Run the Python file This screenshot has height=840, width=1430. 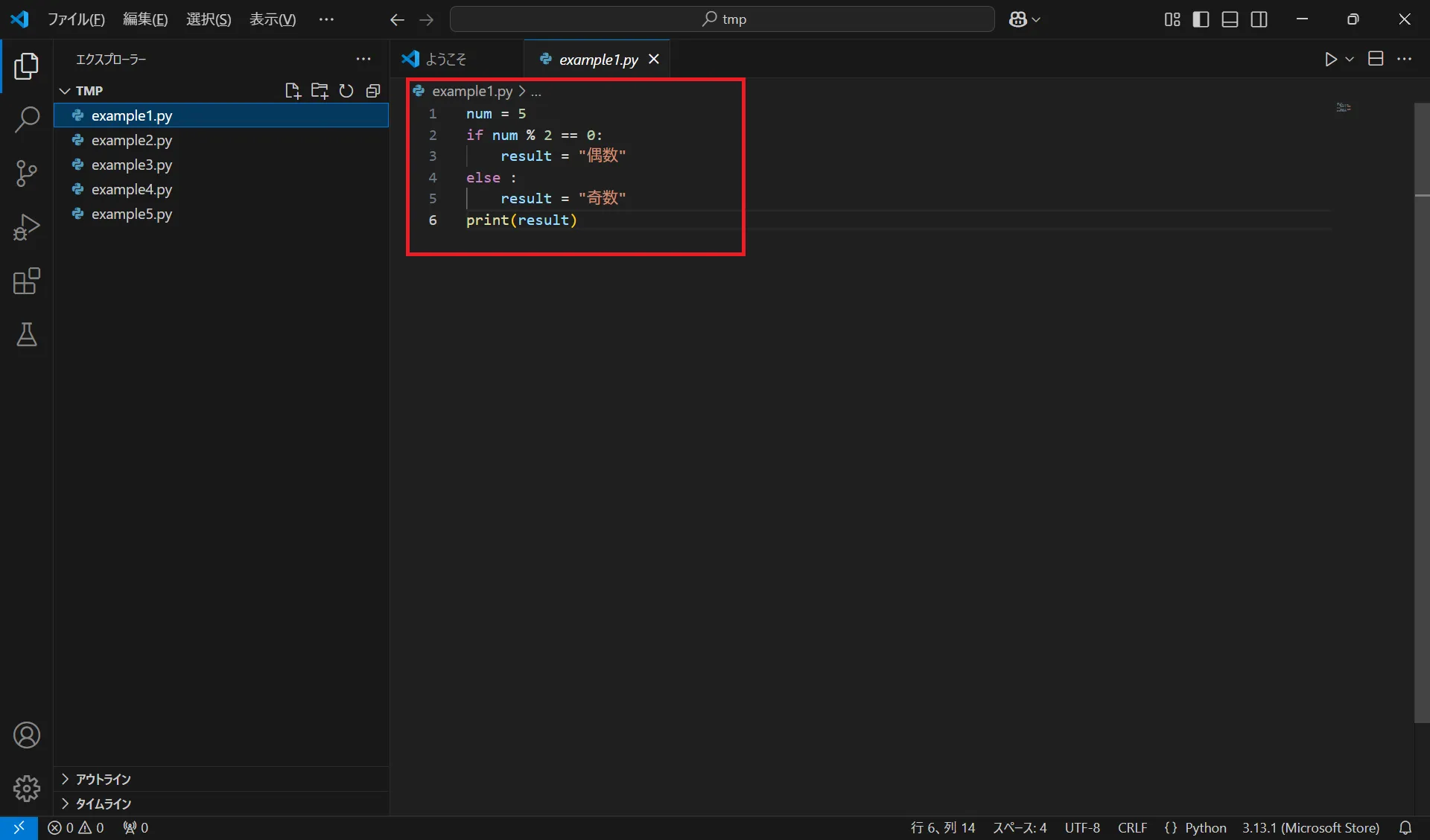tap(1331, 59)
